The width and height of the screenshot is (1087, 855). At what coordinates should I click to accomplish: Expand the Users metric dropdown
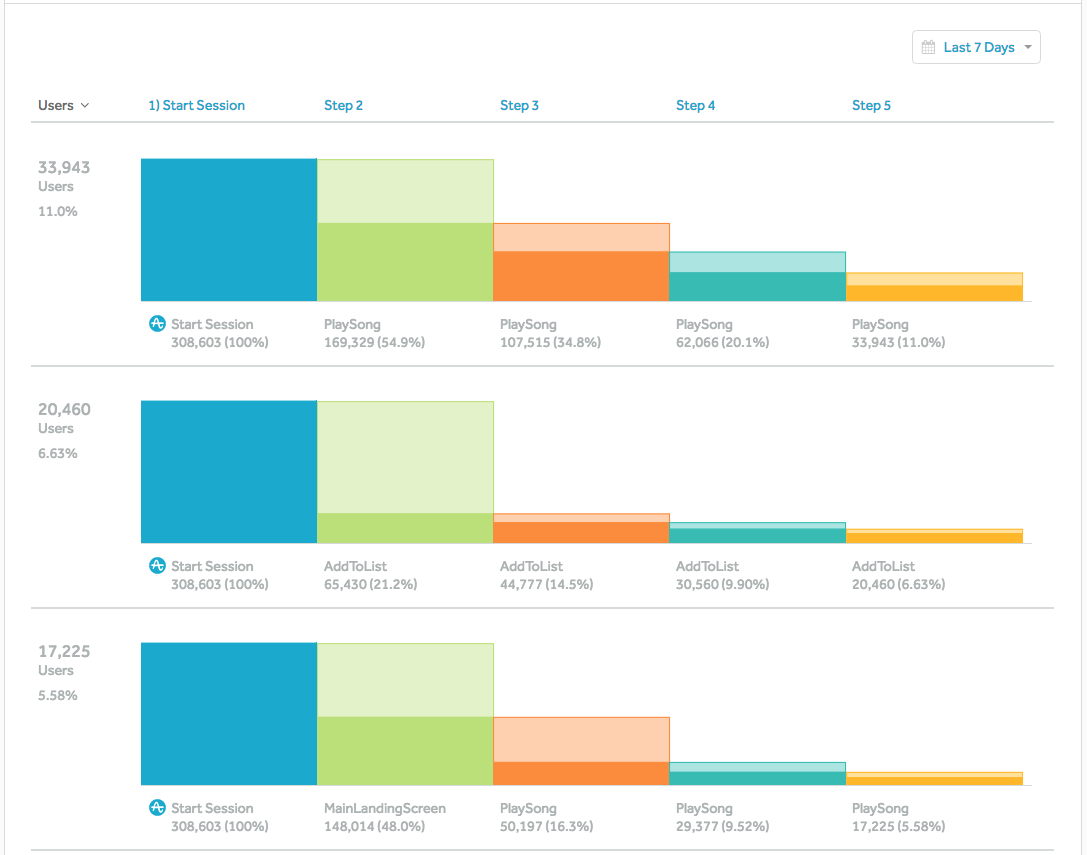point(64,105)
